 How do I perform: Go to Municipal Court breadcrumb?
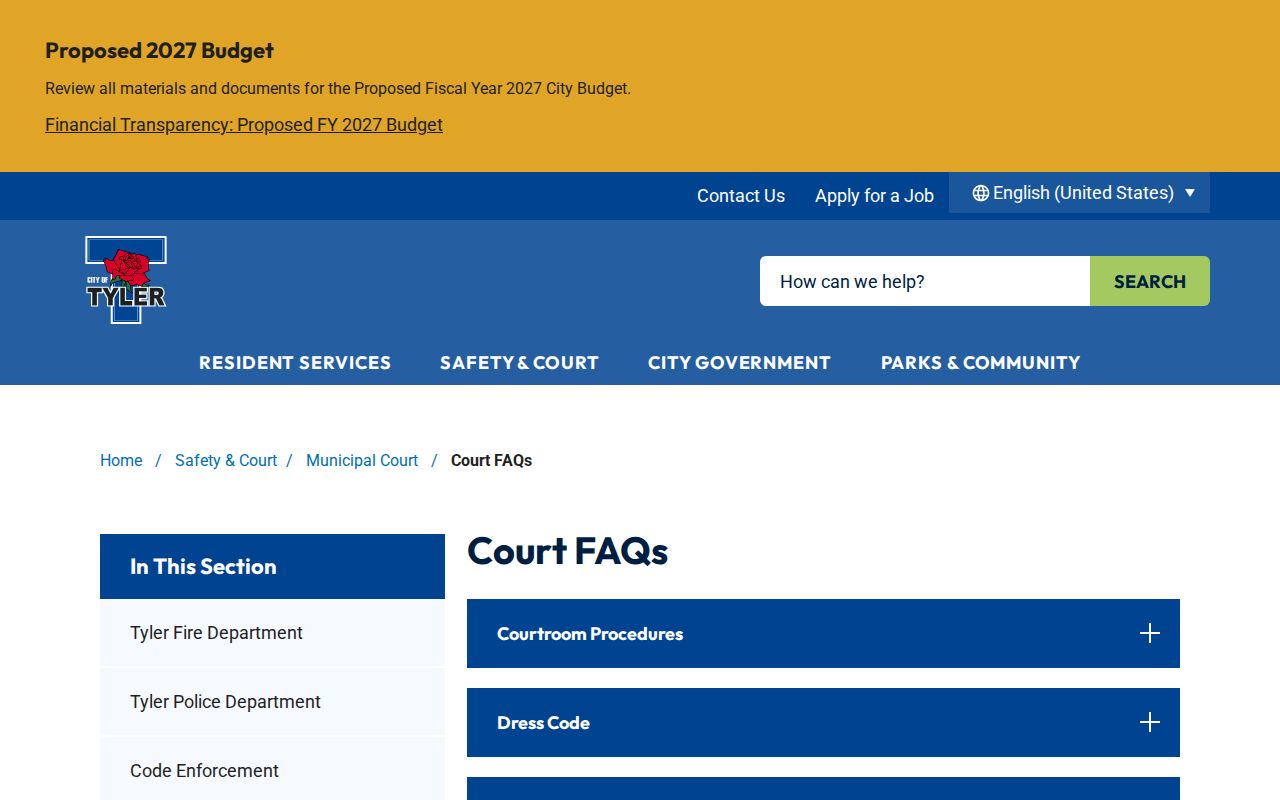[x=362, y=460]
